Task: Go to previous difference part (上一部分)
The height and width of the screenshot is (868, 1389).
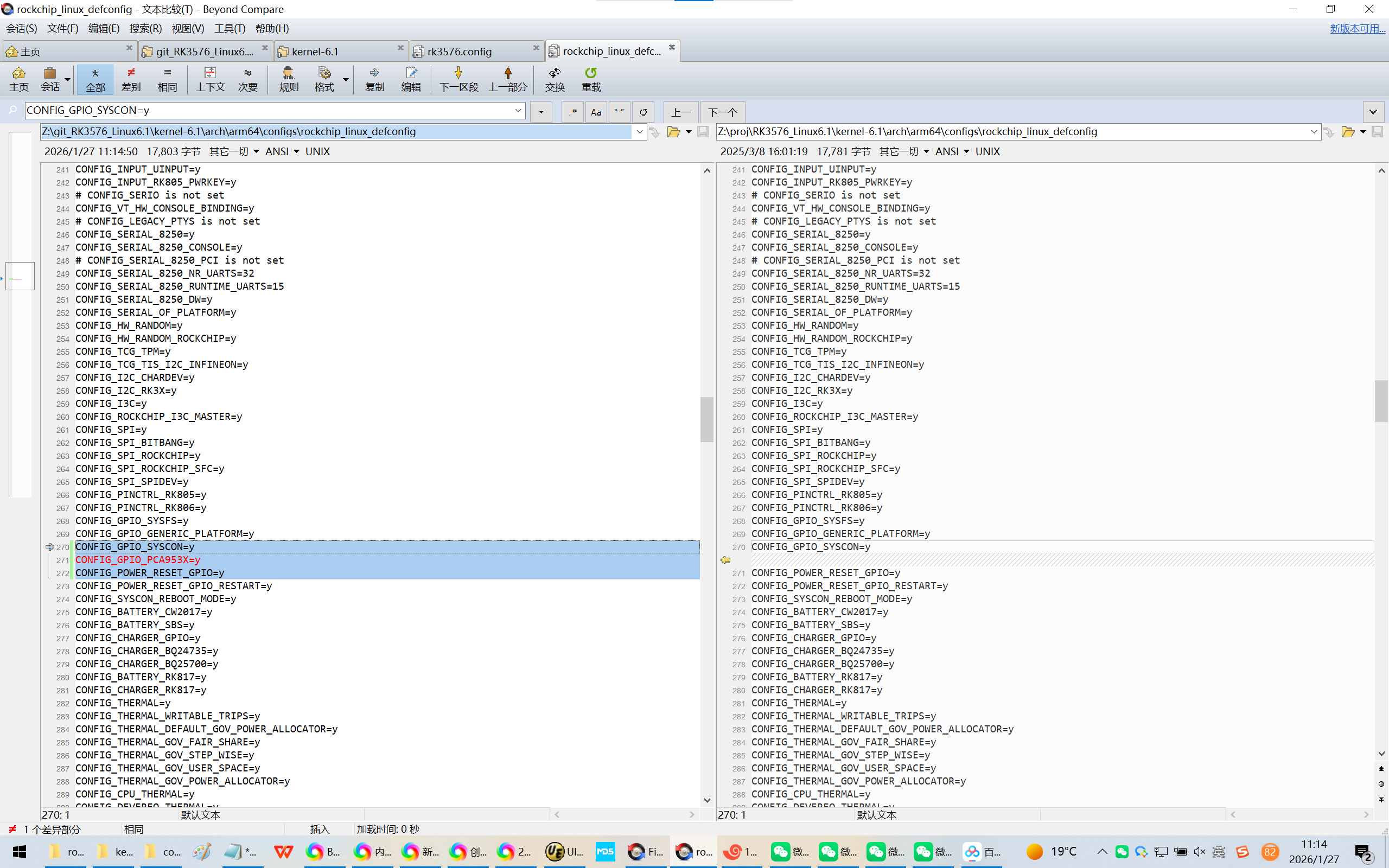Action: tap(507, 79)
